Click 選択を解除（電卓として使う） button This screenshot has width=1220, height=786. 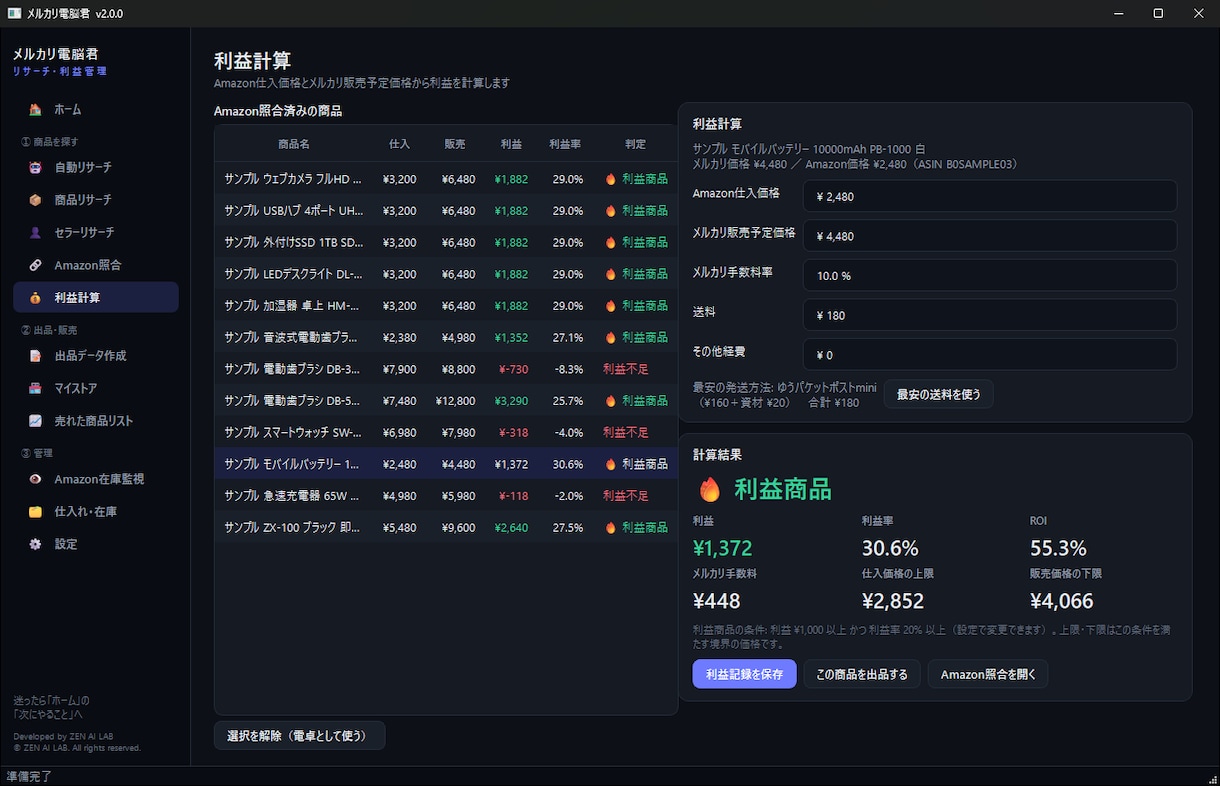click(299, 736)
